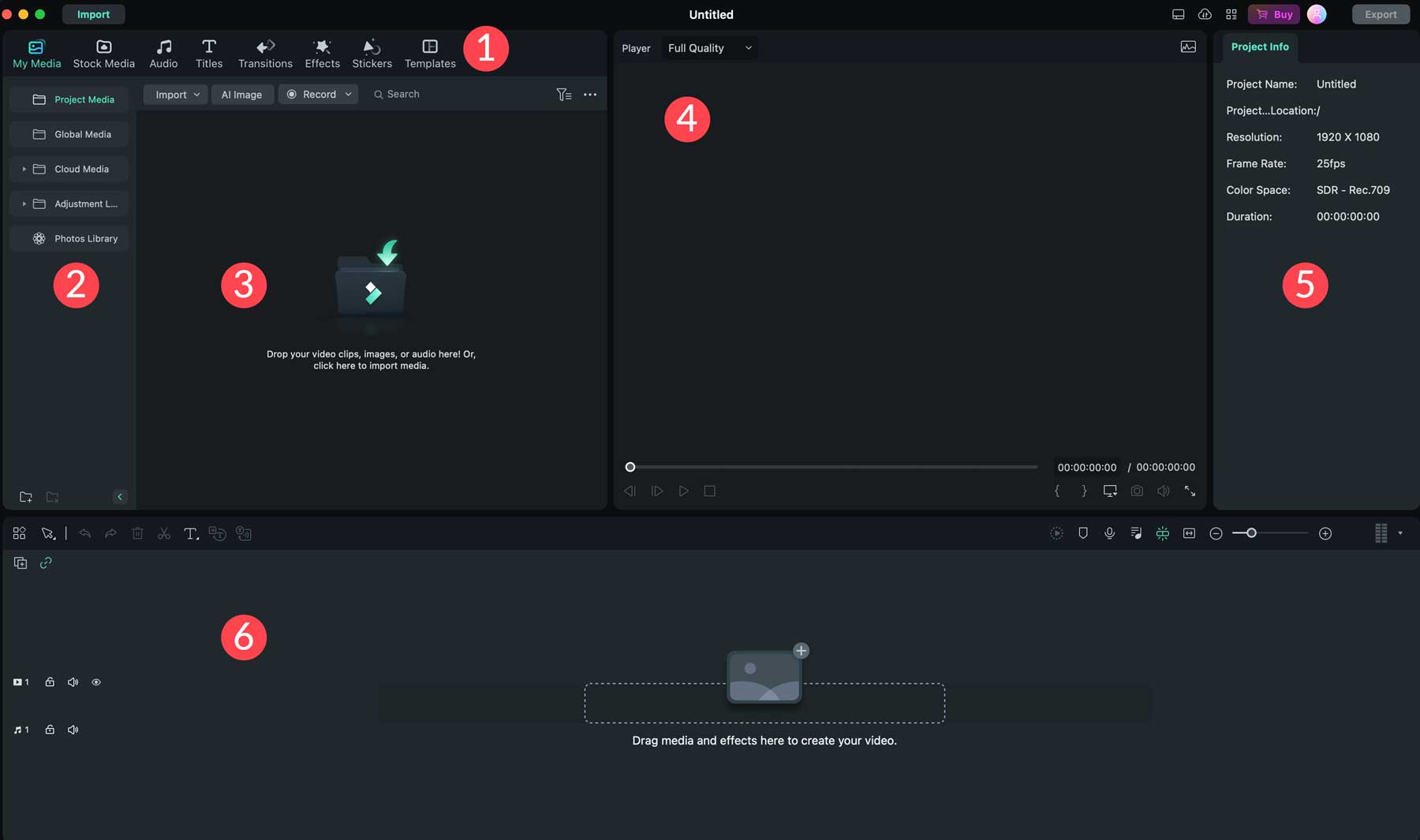This screenshot has width=1420, height=840.
Task: Select the timeline Scissors split tool
Action: (x=164, y=533)
